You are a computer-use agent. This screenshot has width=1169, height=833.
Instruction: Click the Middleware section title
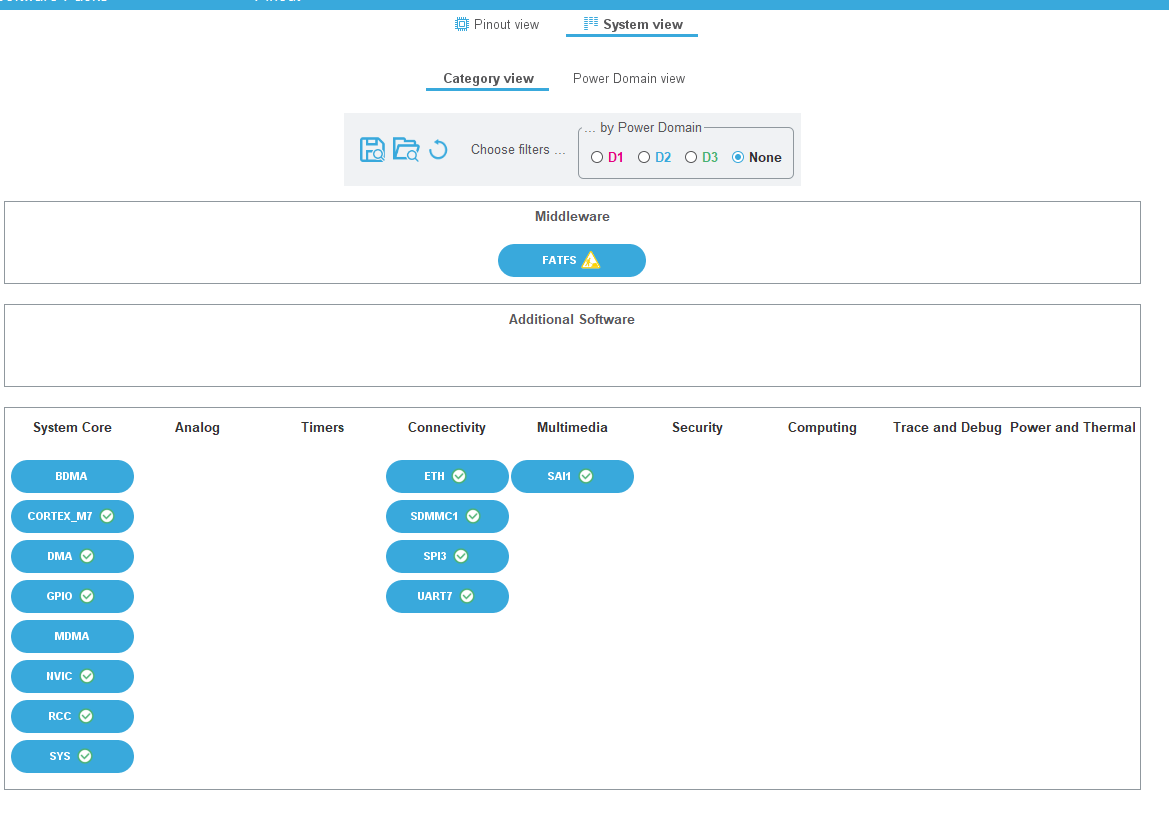572,216
